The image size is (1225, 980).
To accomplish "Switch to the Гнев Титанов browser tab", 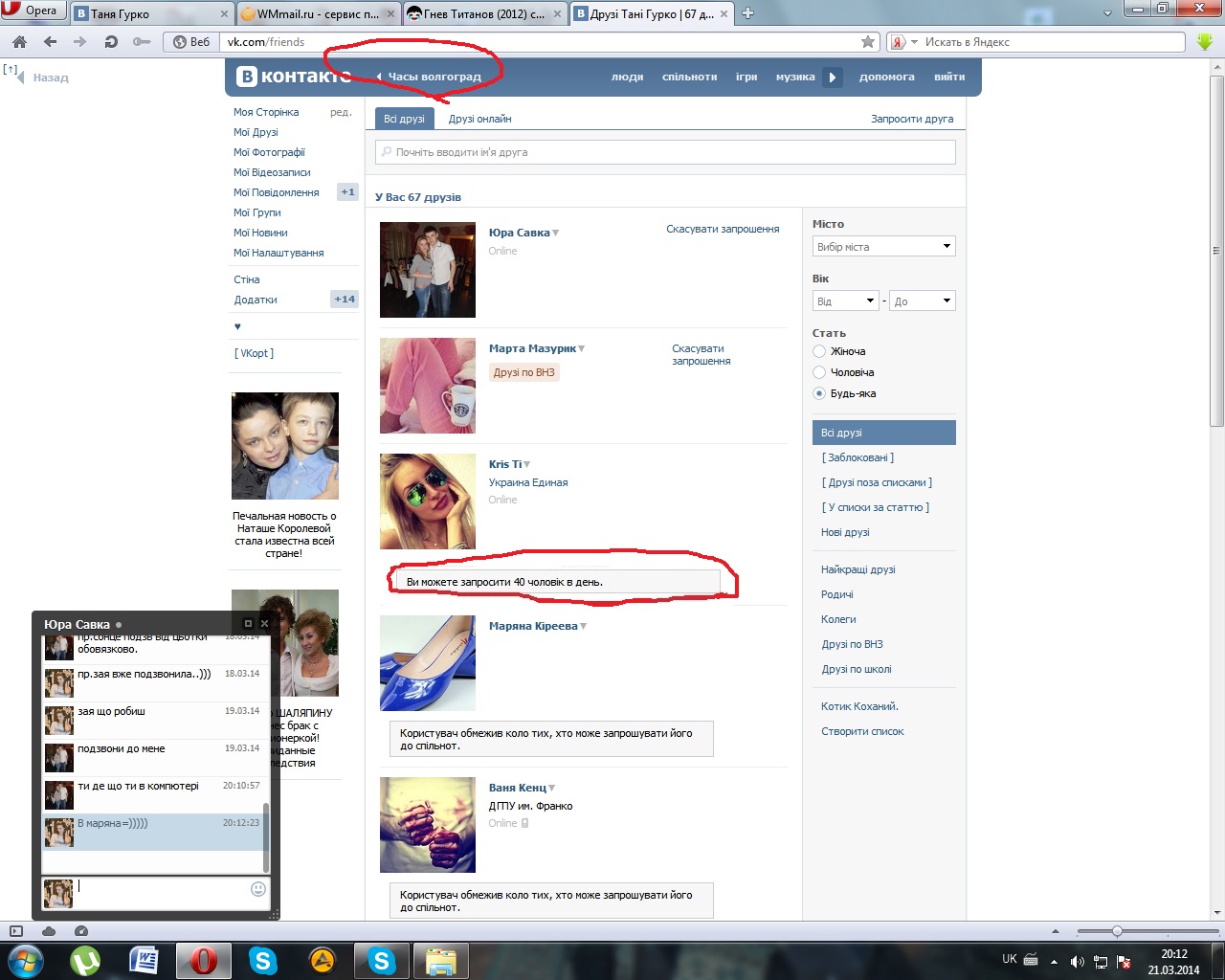I will point(485,13).
